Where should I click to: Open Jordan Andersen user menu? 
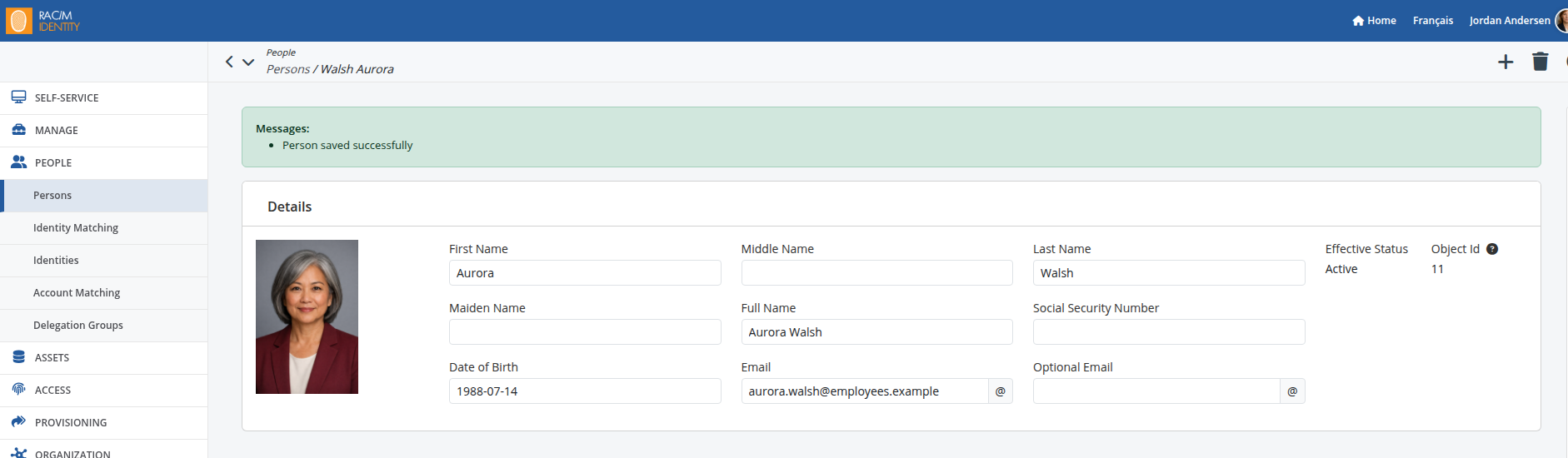click(x=1509, y=21)
